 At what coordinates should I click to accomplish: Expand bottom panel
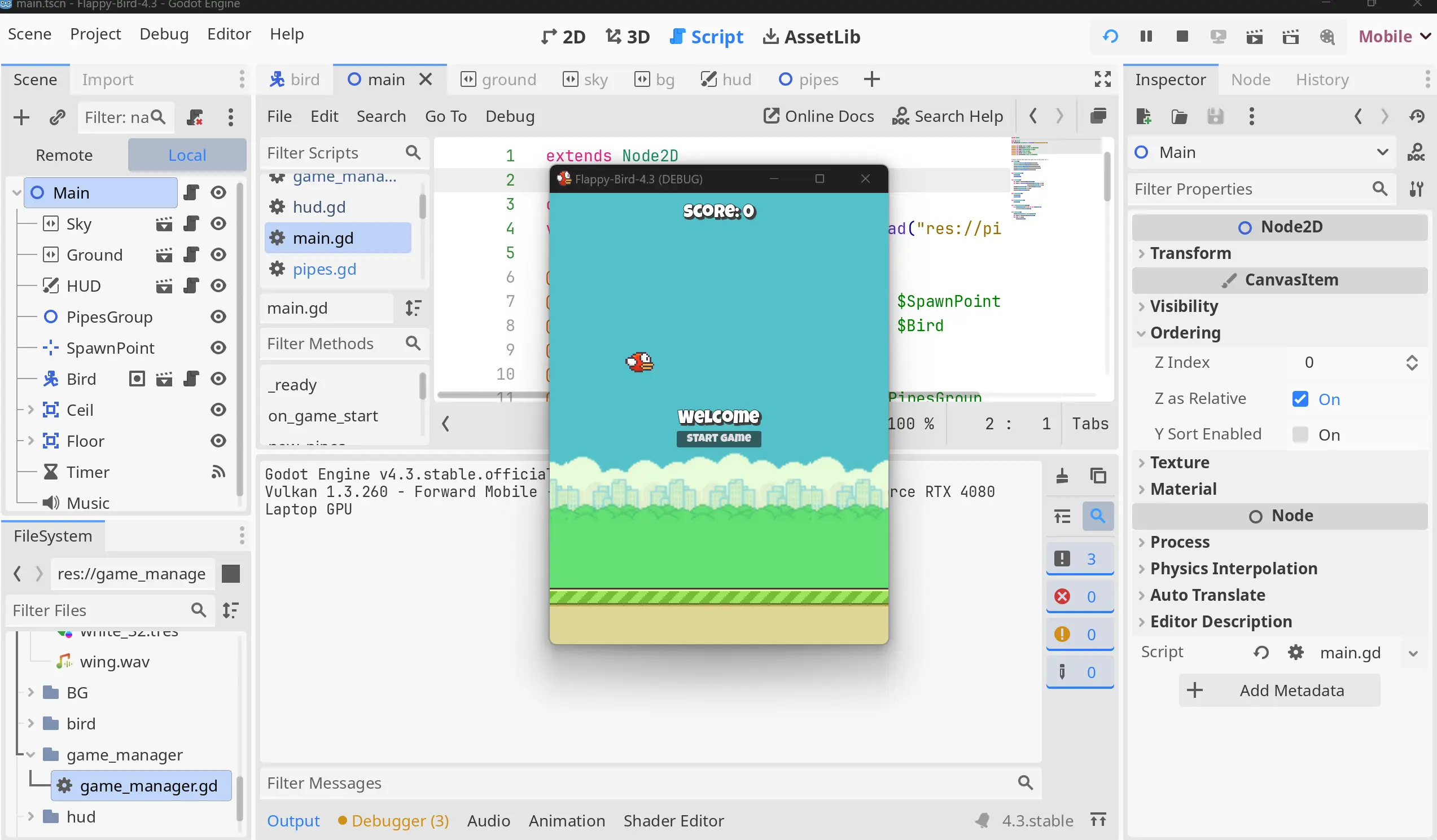(x=1098, y=821)
